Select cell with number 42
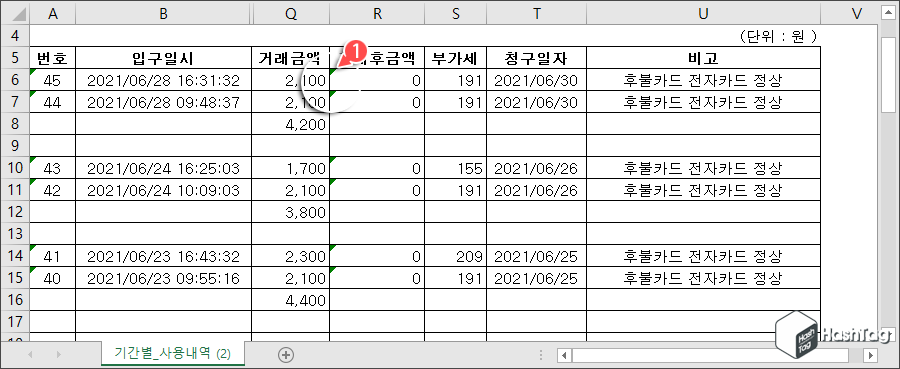 pos(53,190)
